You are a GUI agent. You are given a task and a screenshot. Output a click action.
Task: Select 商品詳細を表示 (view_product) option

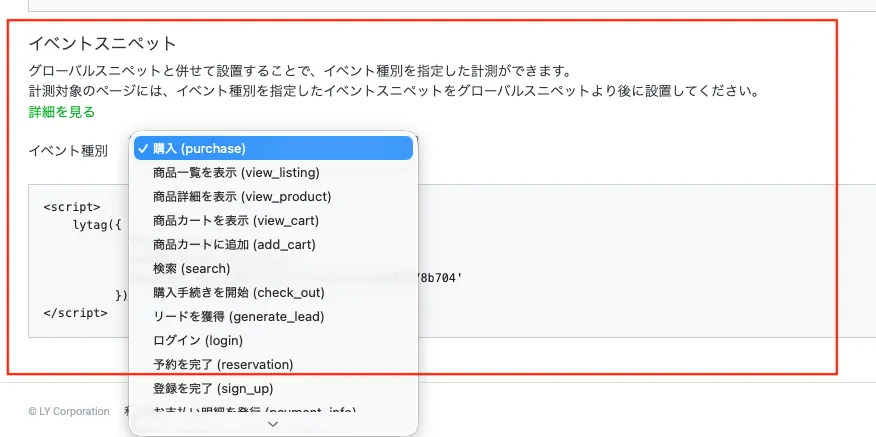pos(241,196)
